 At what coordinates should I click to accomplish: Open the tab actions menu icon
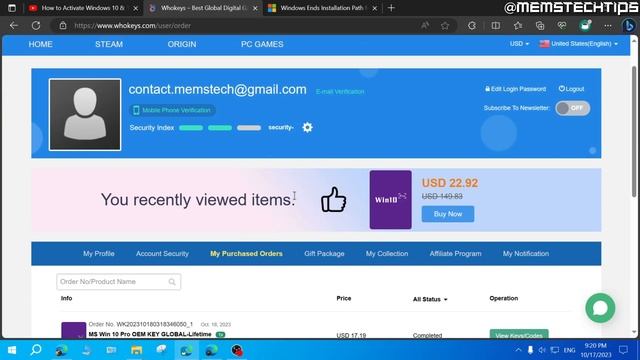(12, 8)
